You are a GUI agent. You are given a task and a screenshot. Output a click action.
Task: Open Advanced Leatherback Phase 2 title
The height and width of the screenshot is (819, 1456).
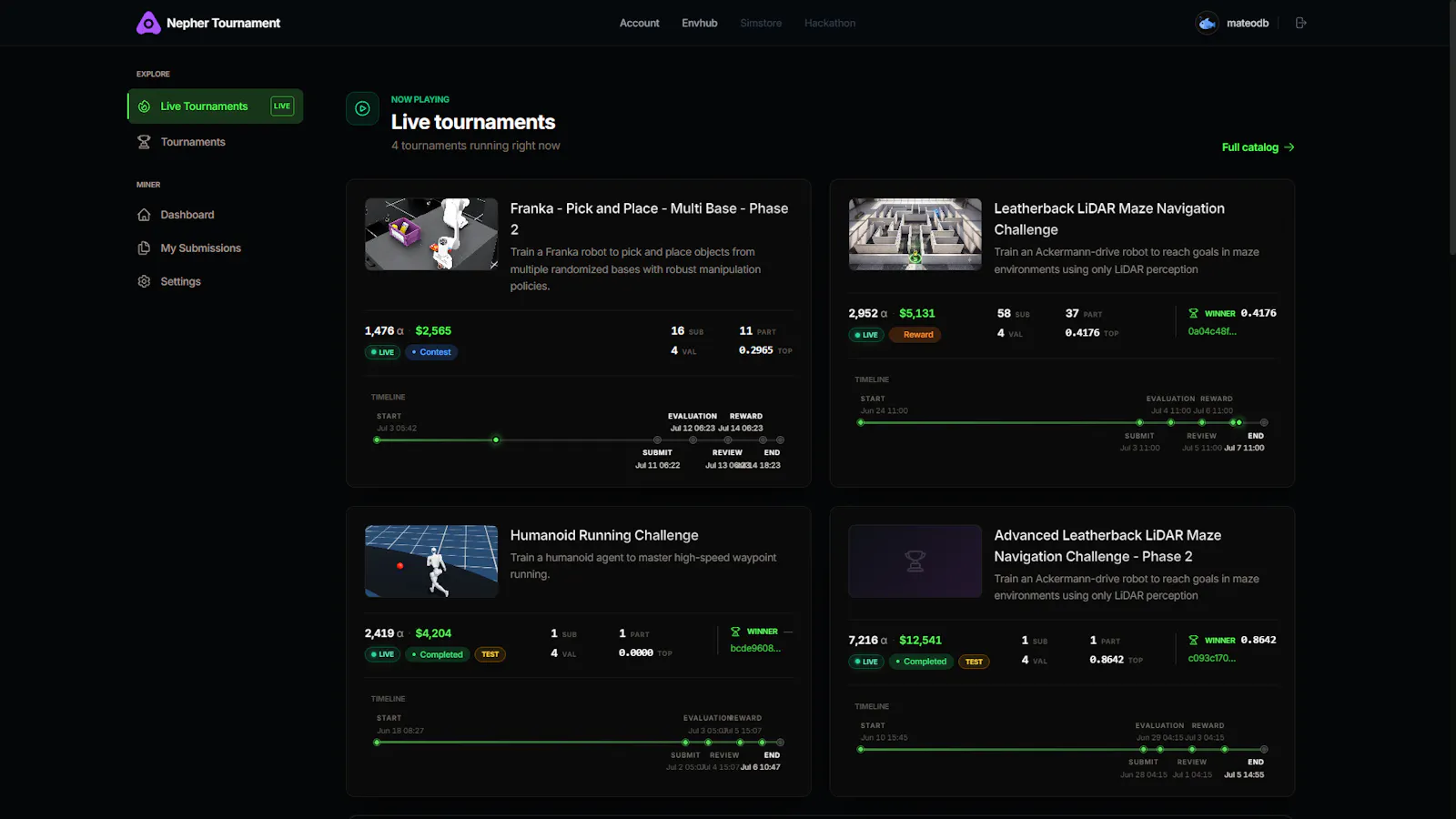tap(1107, 546)
